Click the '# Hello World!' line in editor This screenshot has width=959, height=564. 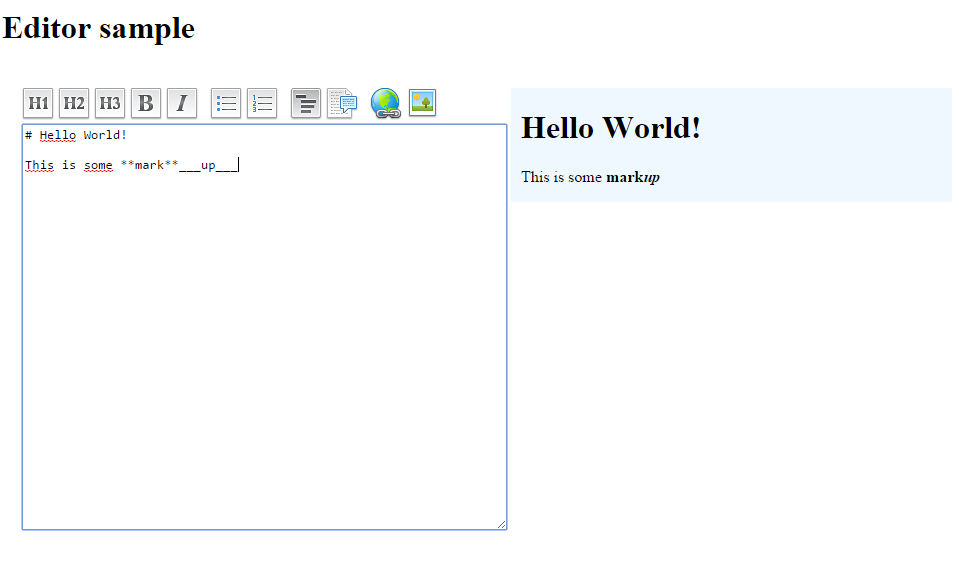point(76,135)
